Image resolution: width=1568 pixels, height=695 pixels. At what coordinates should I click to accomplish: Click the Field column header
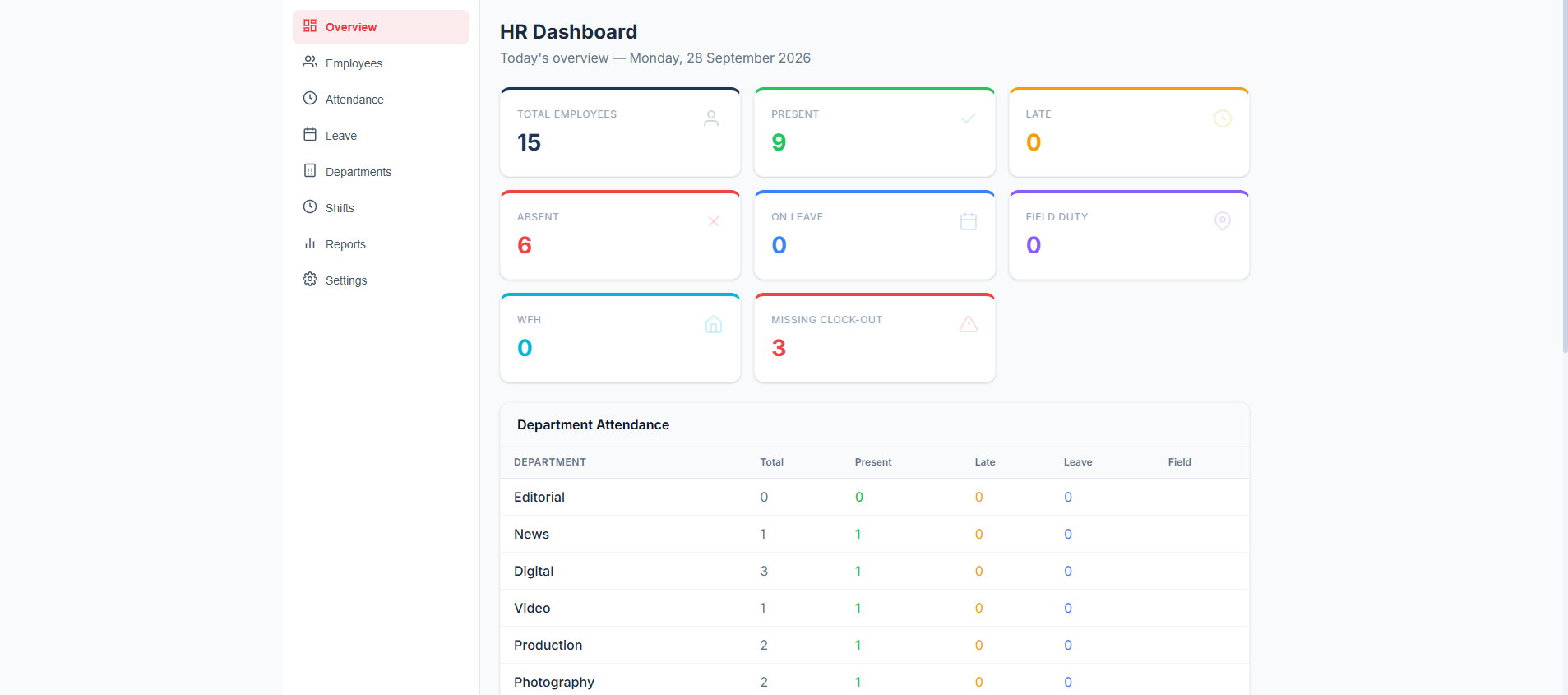[1179, 462]
